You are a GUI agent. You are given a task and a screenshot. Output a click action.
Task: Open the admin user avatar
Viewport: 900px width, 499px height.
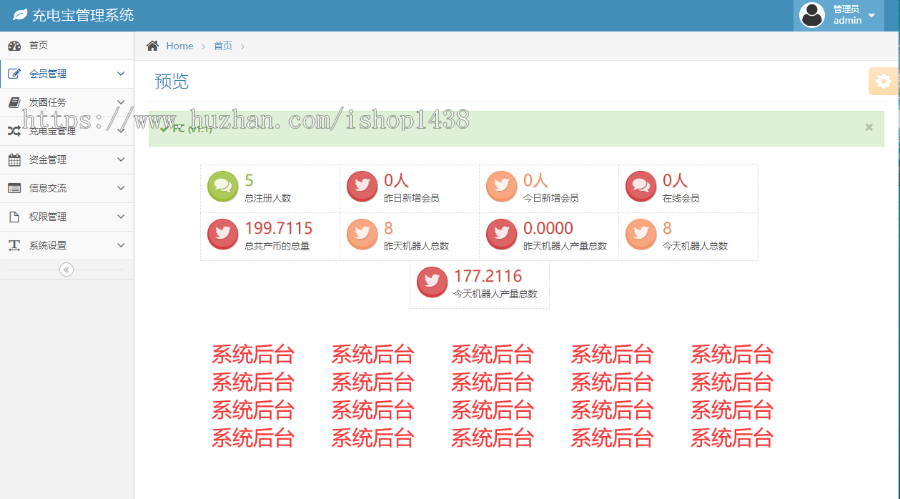812,15
